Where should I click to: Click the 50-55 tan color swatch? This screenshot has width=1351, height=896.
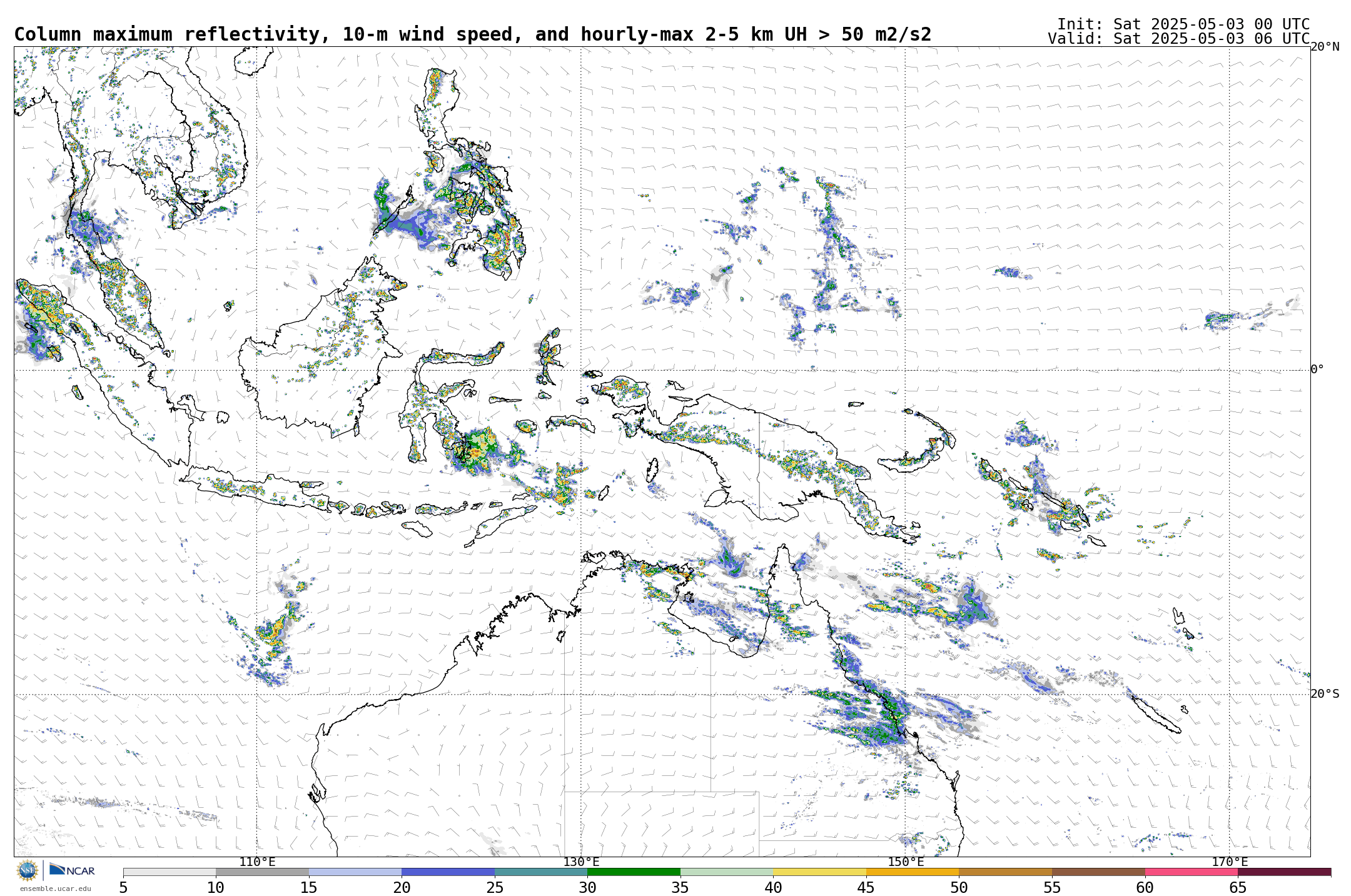(x=1006, y=872)
